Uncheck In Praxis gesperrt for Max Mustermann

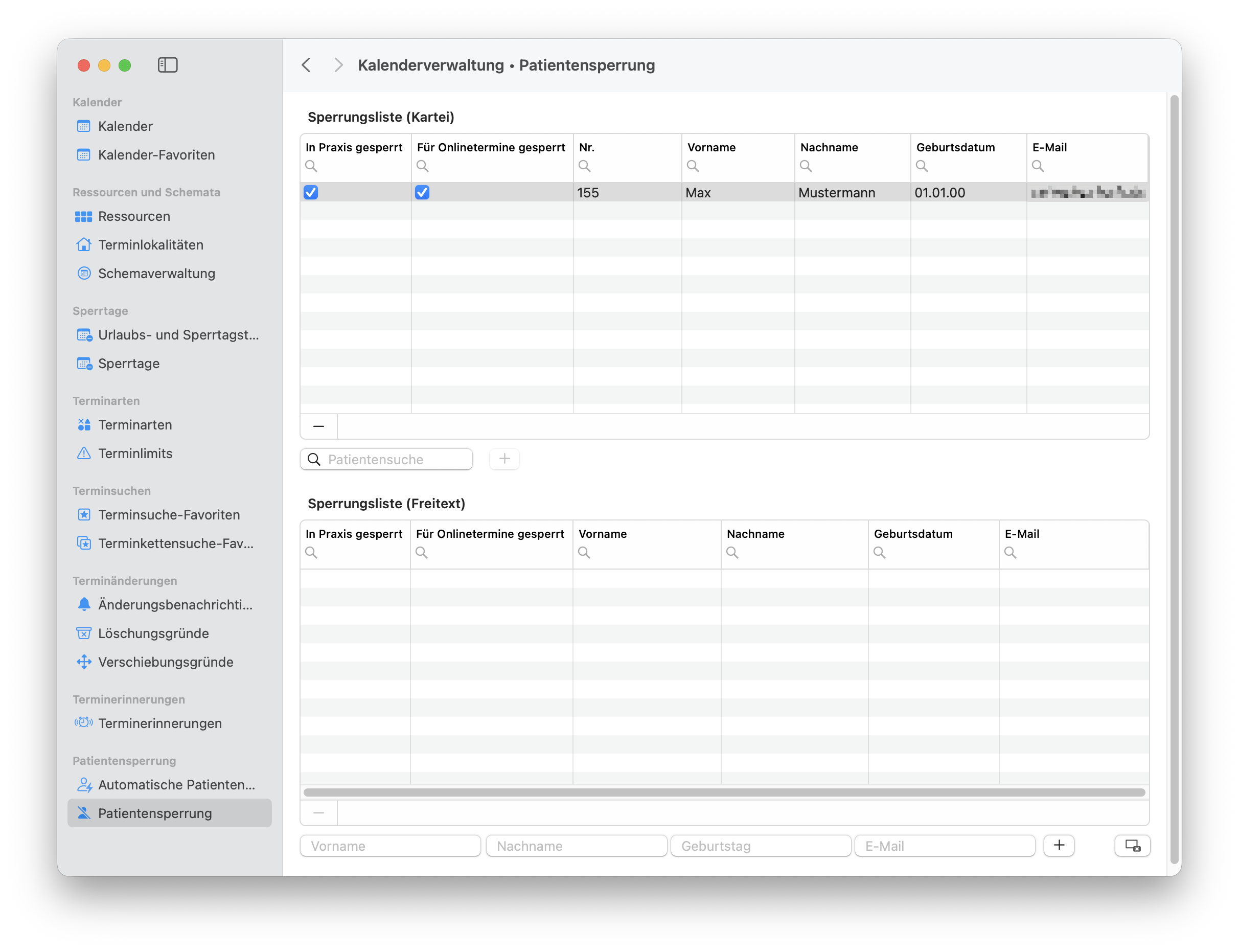pyautogui.click(x=310, y=193)
